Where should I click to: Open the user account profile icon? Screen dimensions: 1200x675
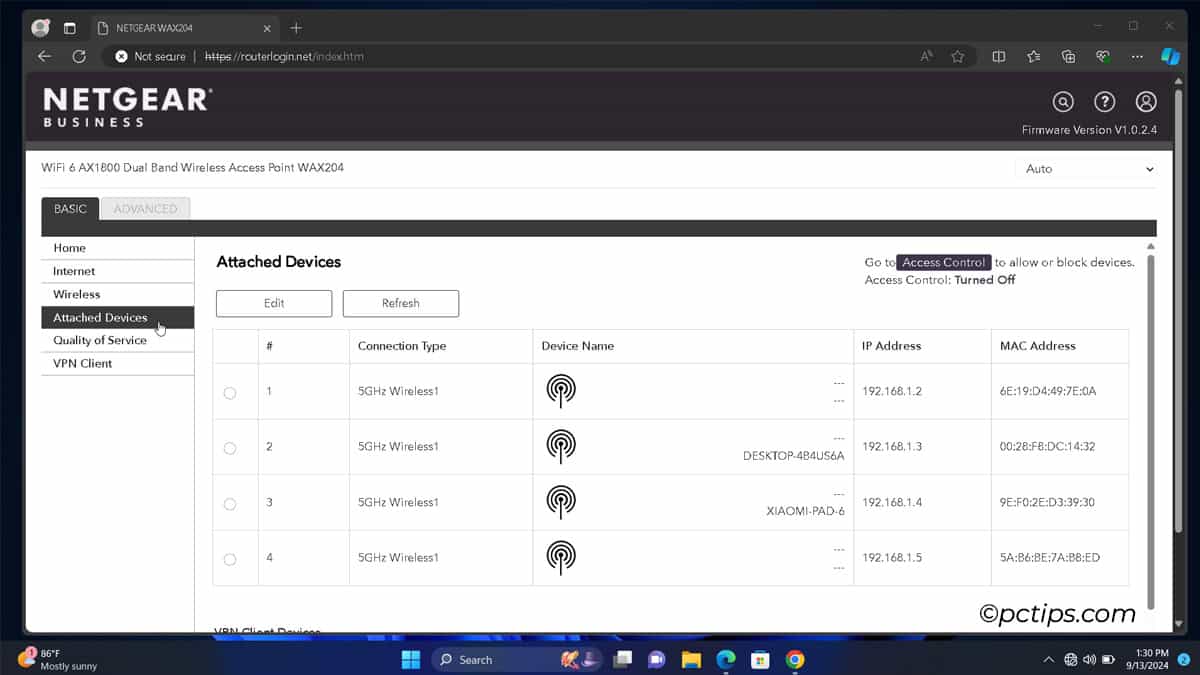(1146, 102)
